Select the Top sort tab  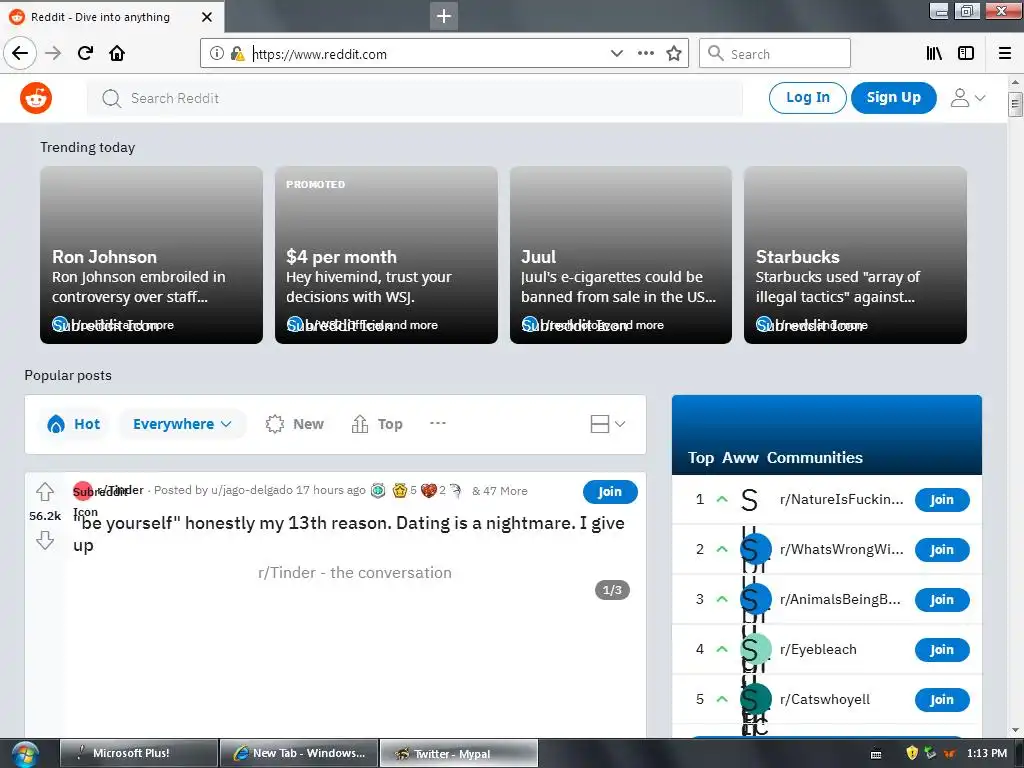point(377,424)
